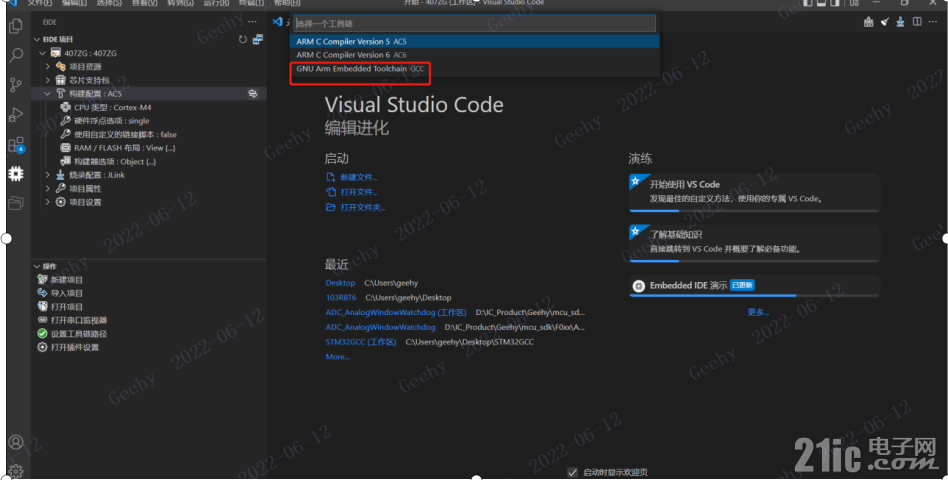
Task: Open 了解基础知识 walkthrough card
Action: click(x=754, y=243)
